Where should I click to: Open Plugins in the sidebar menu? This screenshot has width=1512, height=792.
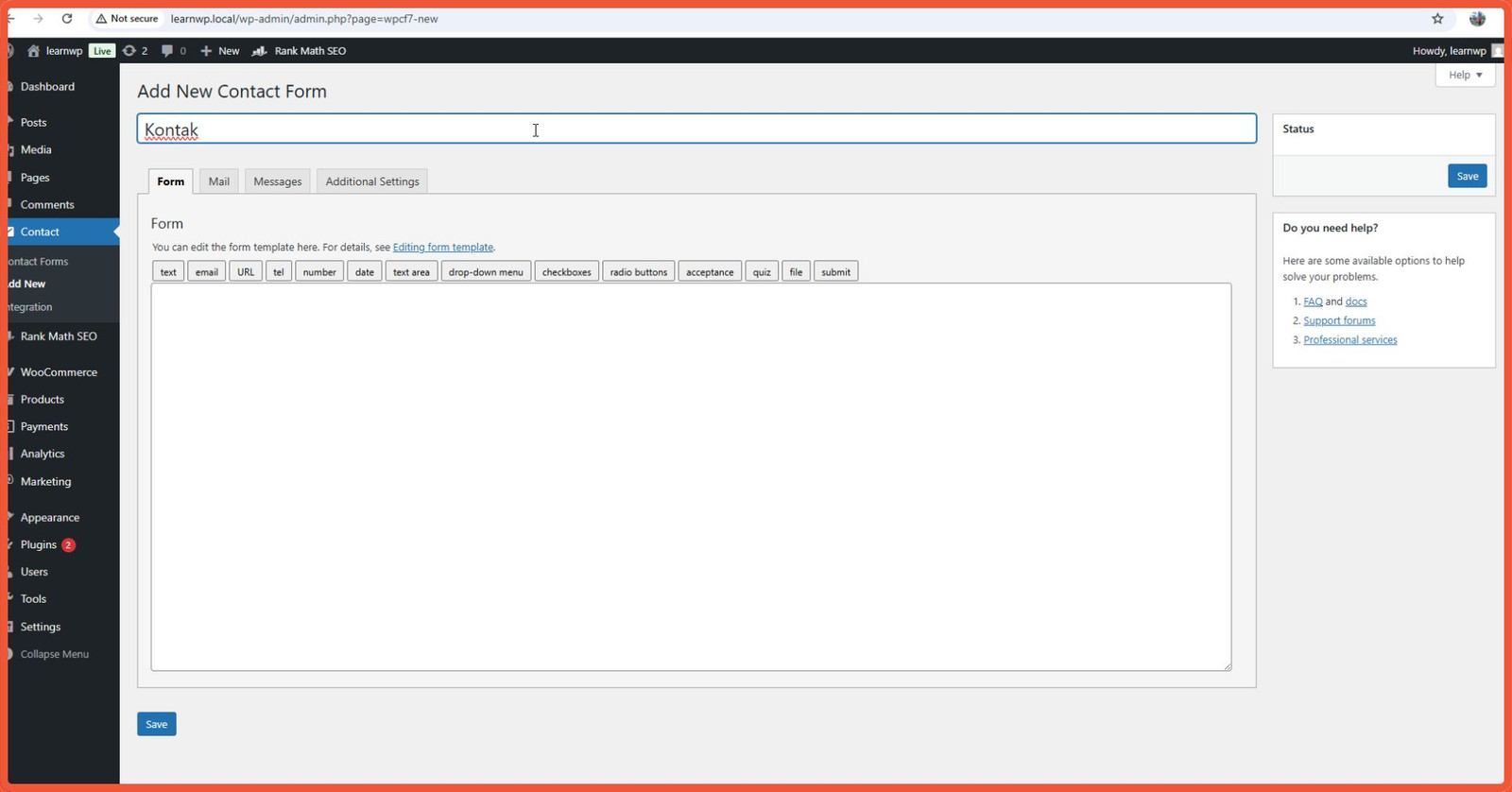tap(39, 545)
